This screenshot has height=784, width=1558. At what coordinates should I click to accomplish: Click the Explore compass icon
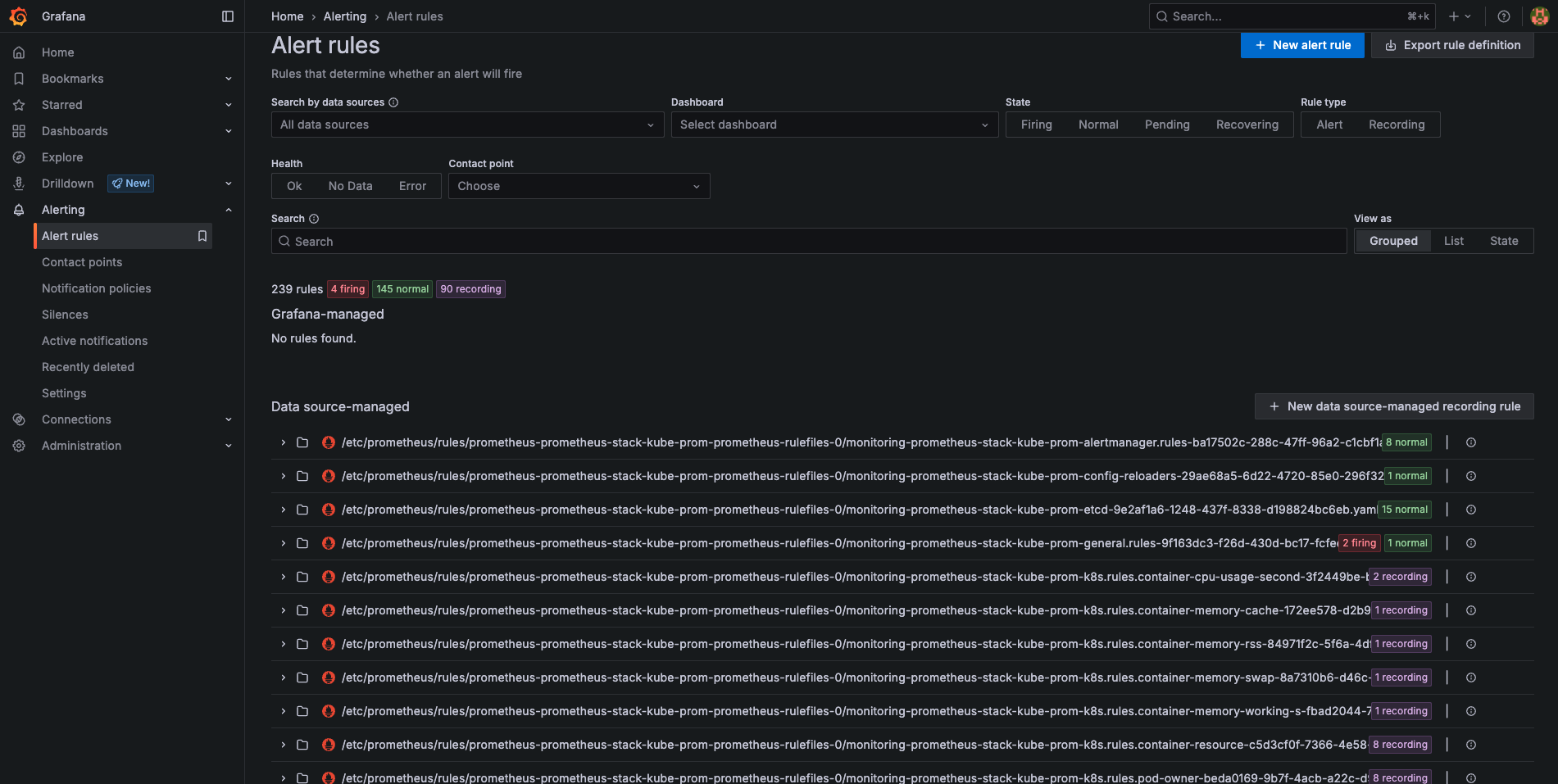(x=19, y=157)
